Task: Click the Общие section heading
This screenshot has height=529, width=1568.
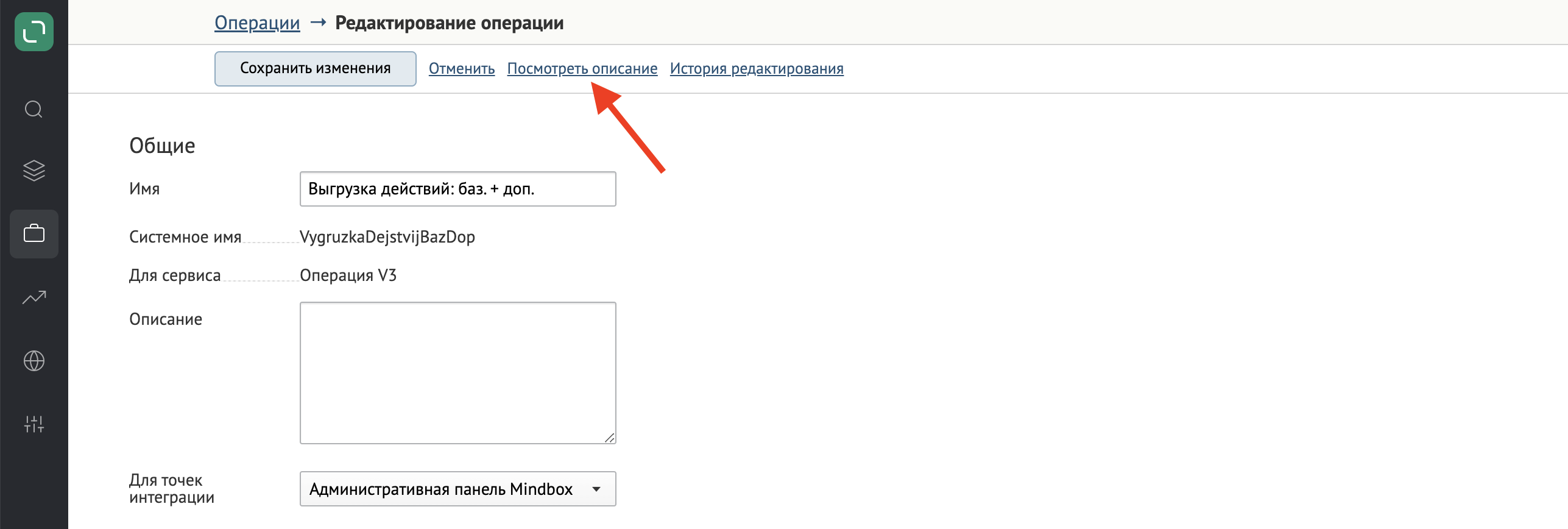Action: tap(162, 146)
